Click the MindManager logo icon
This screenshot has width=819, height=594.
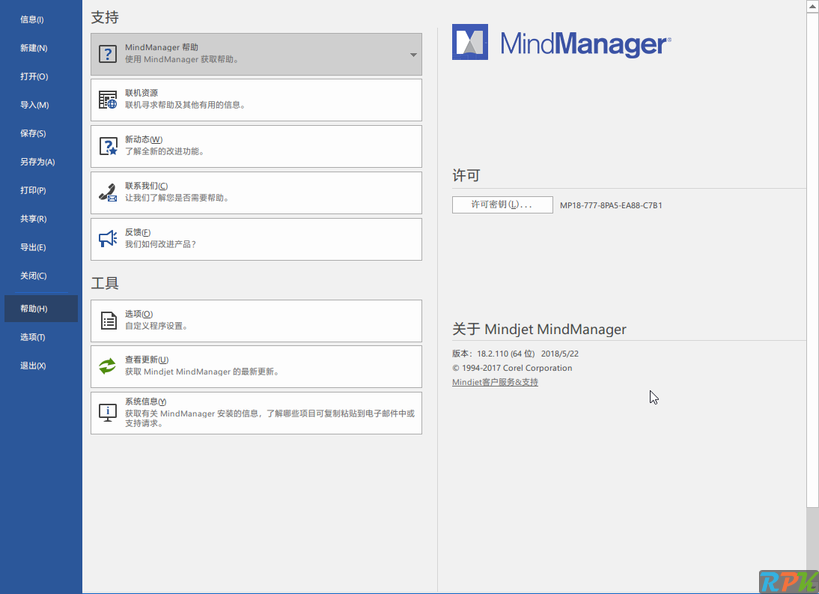coord(470,42)
